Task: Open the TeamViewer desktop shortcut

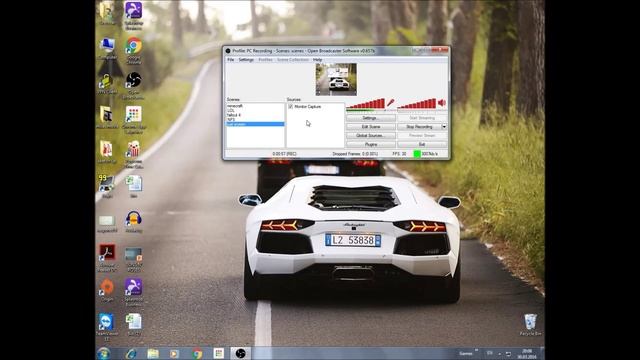Action: pos(107,327)
